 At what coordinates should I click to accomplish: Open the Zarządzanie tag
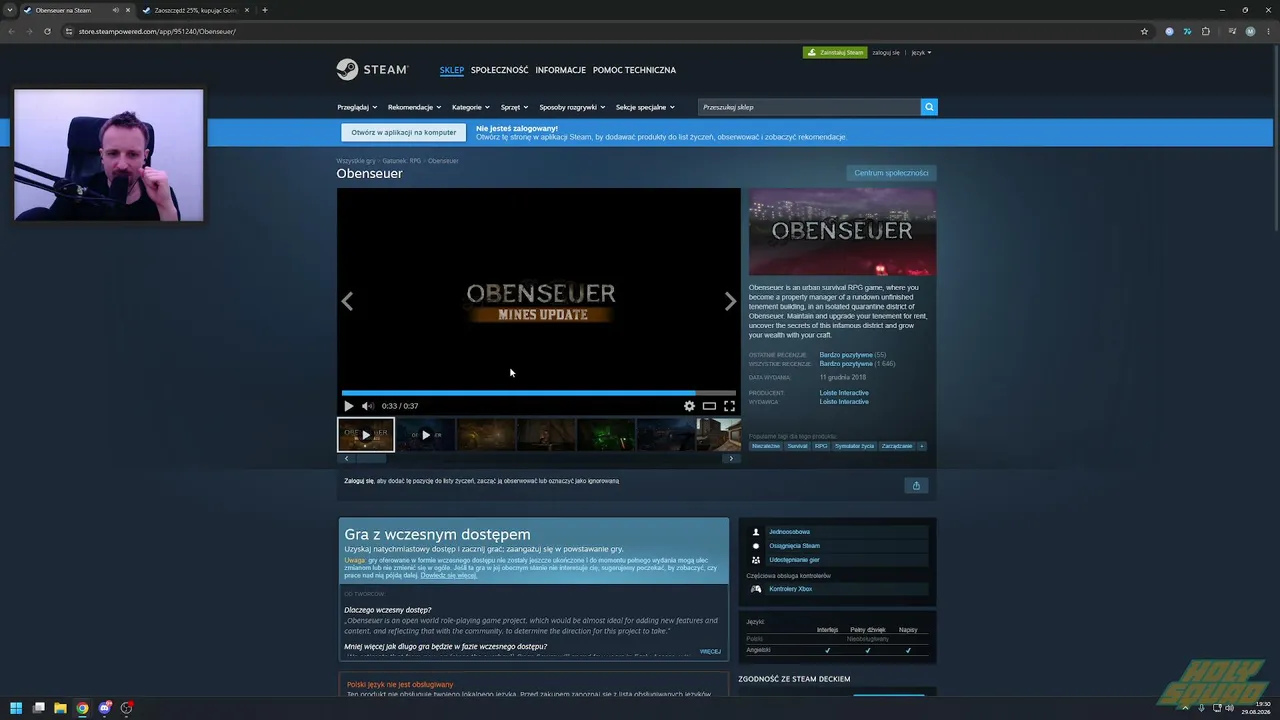pyautogui.click(x=897, y=446)
